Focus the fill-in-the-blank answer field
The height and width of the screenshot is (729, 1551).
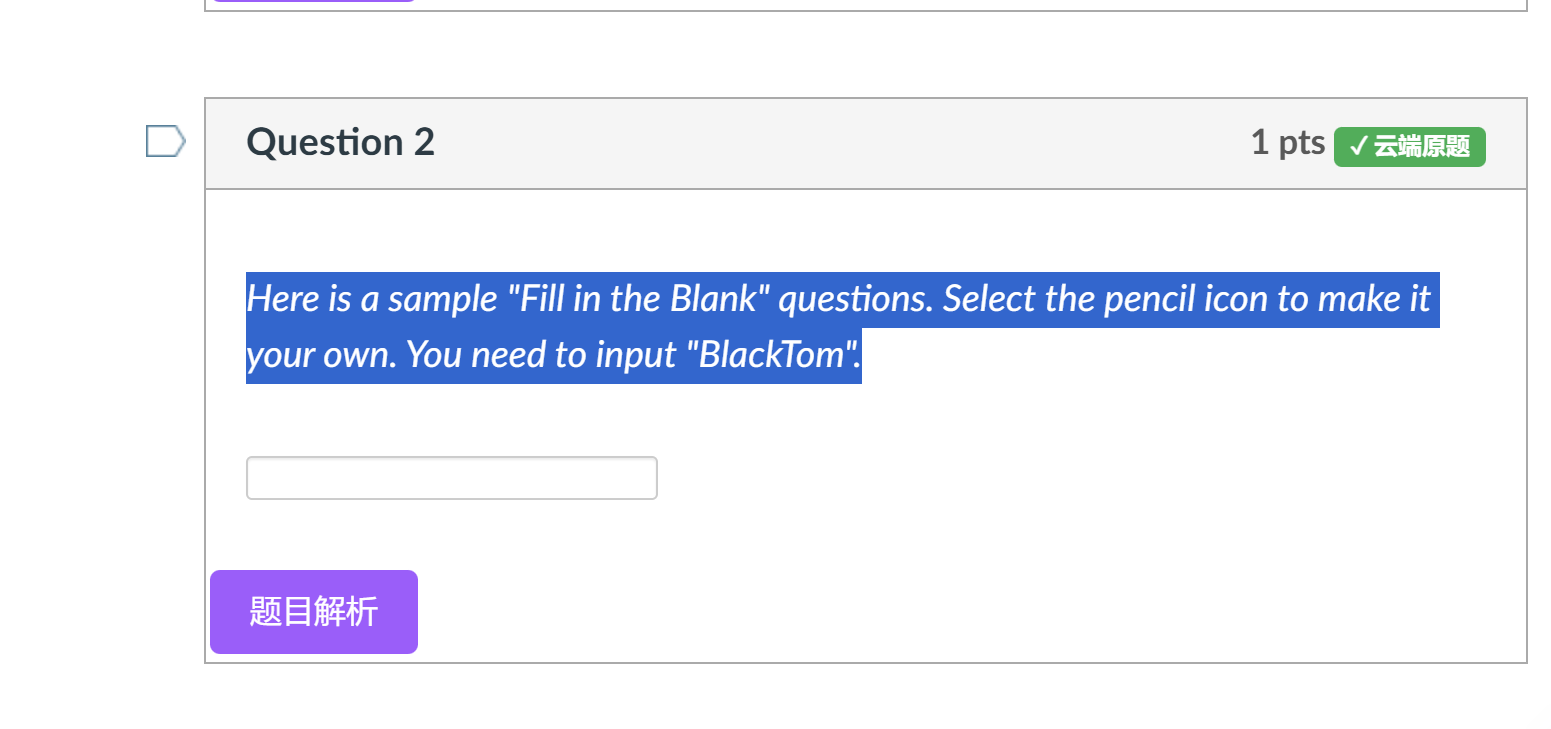pos(452,478)
